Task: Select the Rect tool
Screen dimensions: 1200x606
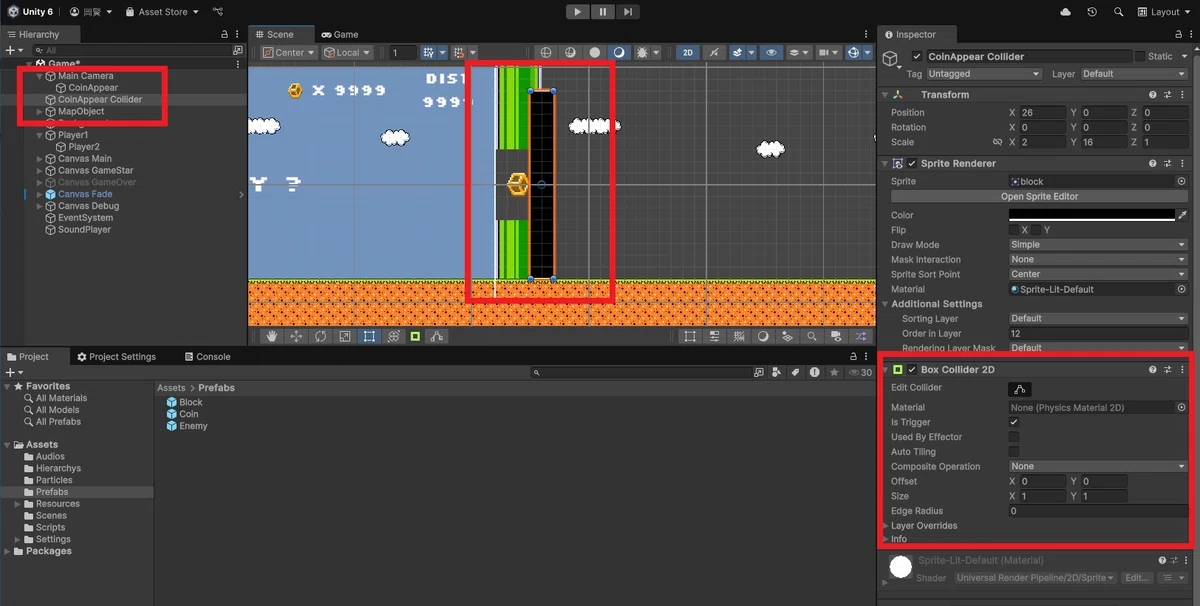Action: [369, 337]
